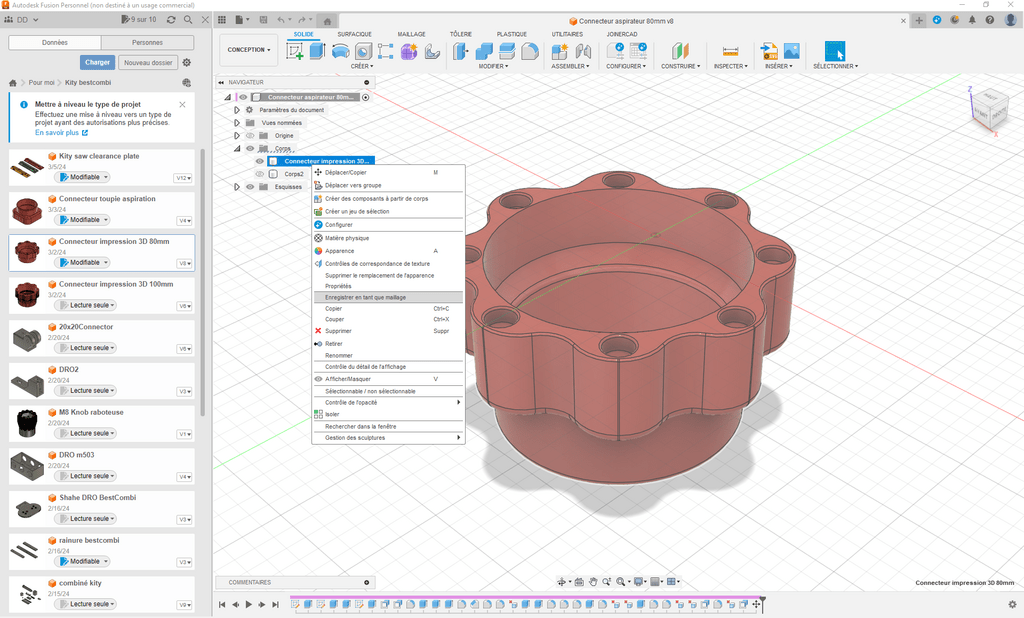Click the Charger button
This screenshot has height=618, width=1024.
click(x=97, y=62)
